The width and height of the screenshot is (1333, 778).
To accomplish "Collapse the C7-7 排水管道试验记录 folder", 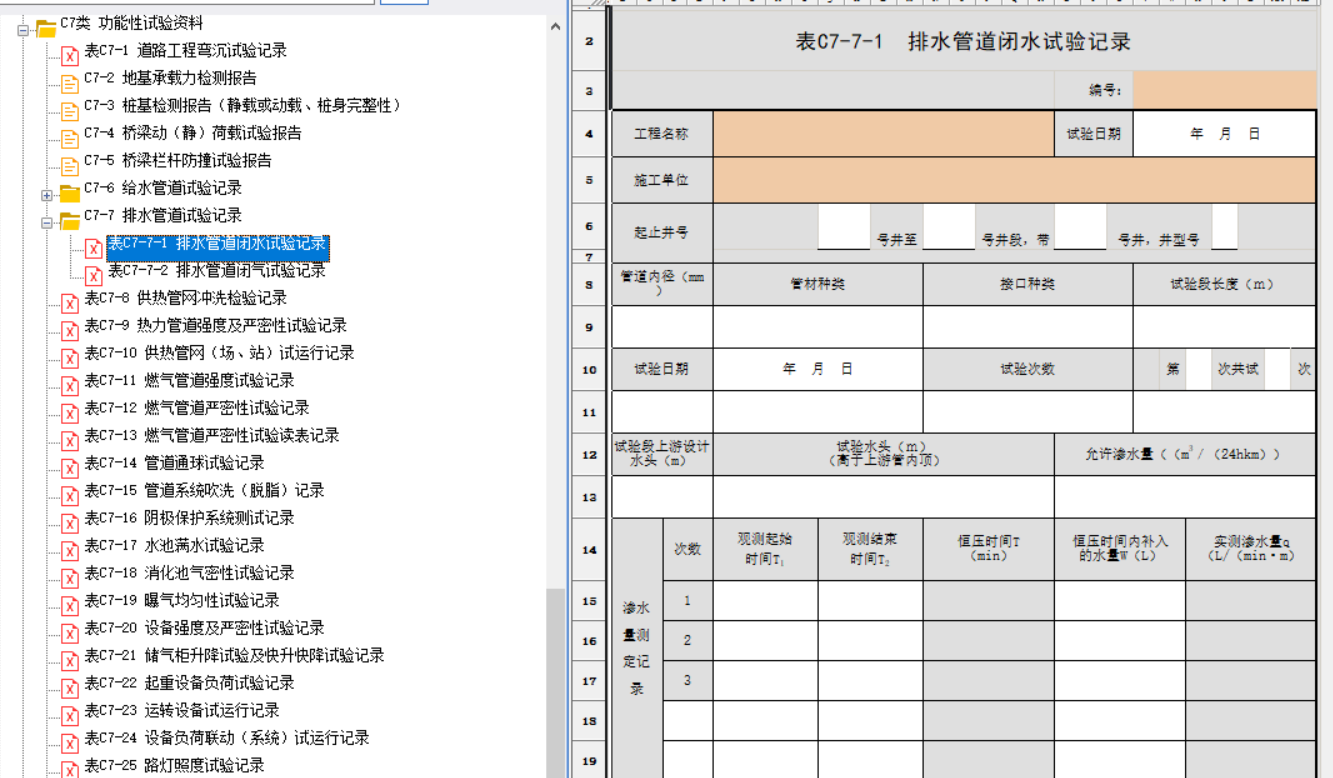I will [47, 222].
